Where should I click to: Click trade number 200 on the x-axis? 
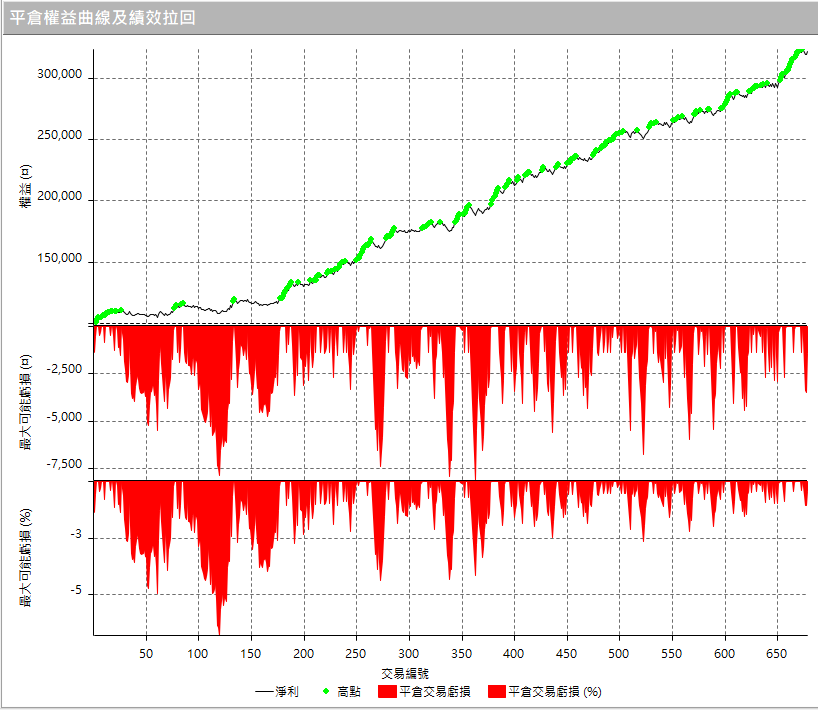click(x=304, y=654)
